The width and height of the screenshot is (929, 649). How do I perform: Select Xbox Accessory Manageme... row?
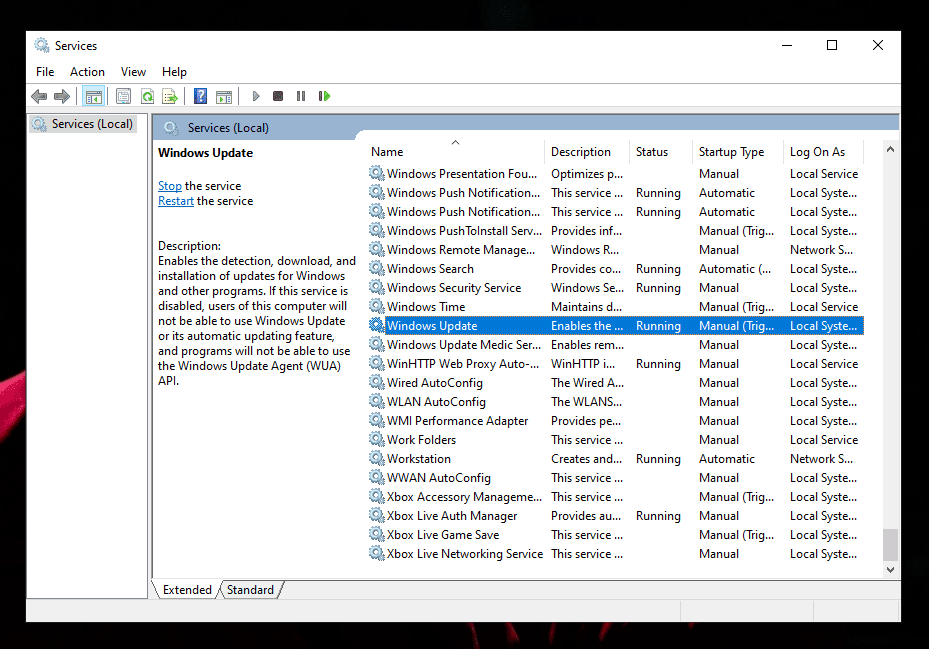point(615,496)
